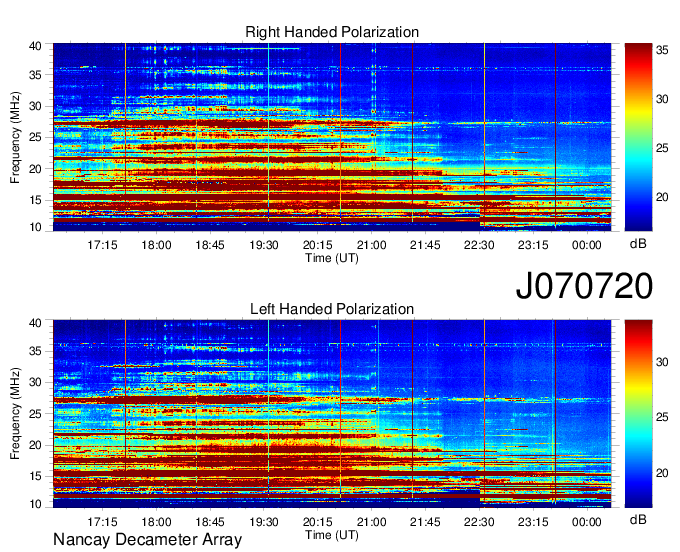The height and width of the screenshot is (552, 680).
Task: Click '22:30' tick on Left Handed time axis
Action: 479,522
